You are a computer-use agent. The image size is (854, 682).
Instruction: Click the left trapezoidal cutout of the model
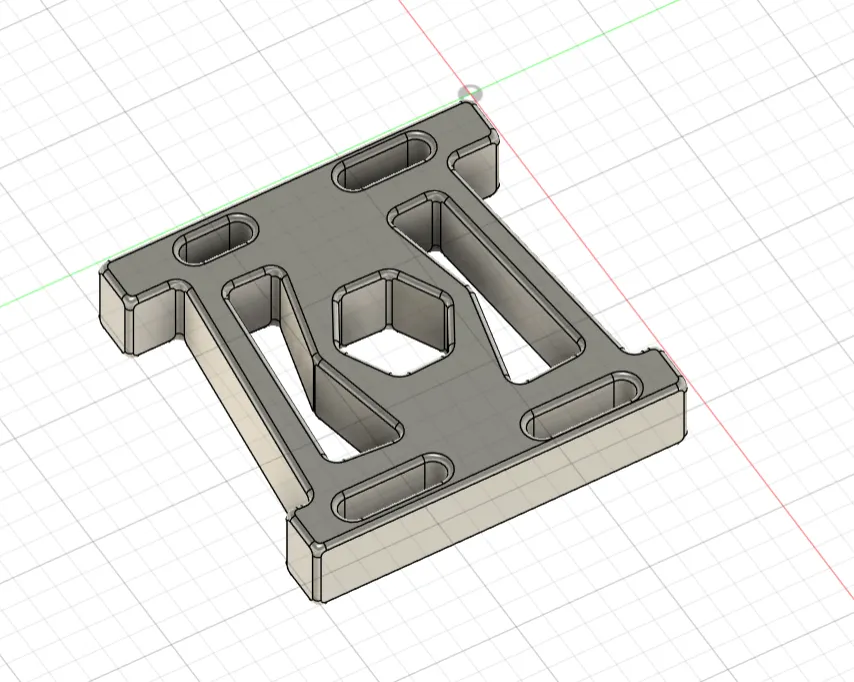point(312,364)
